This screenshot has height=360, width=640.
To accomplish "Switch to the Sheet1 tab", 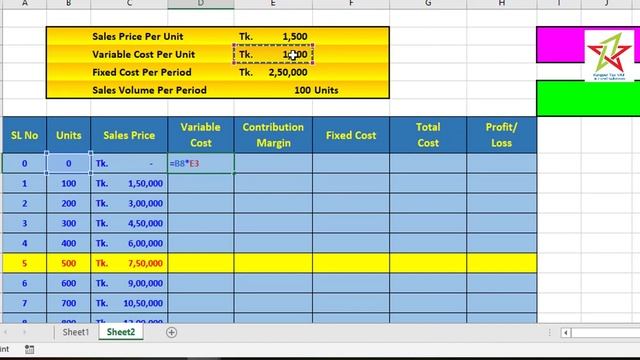I will pyautogui.click(x=76, y=332).
